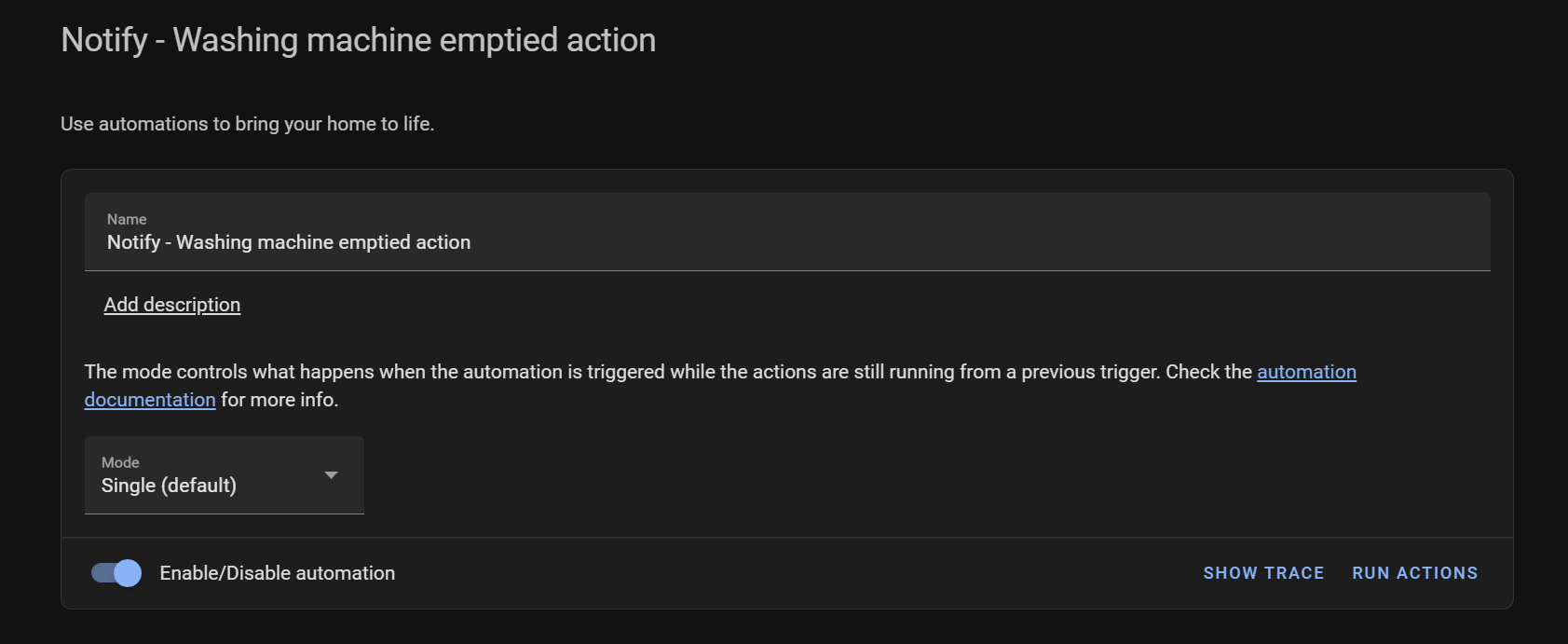Click the documentation hyperlink in the mode description
This screenshot has height=644, width=1568.
point(150,399)
